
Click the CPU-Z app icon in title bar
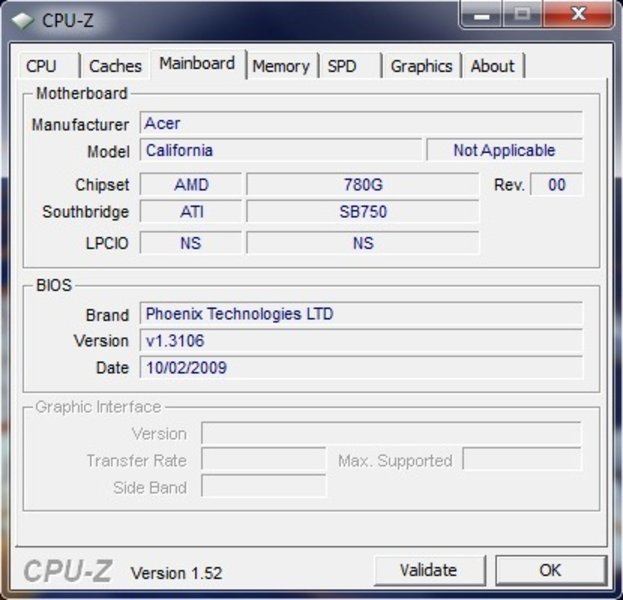[23, 21]
